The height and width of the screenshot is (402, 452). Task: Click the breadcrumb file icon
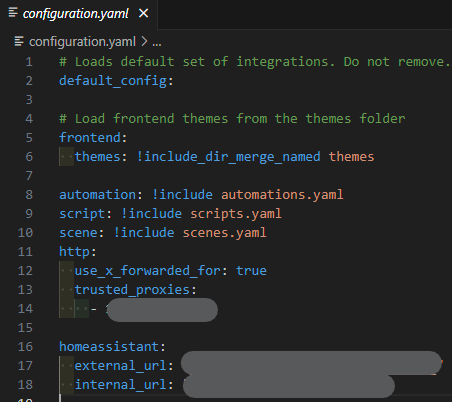click(x=19, y=41)
